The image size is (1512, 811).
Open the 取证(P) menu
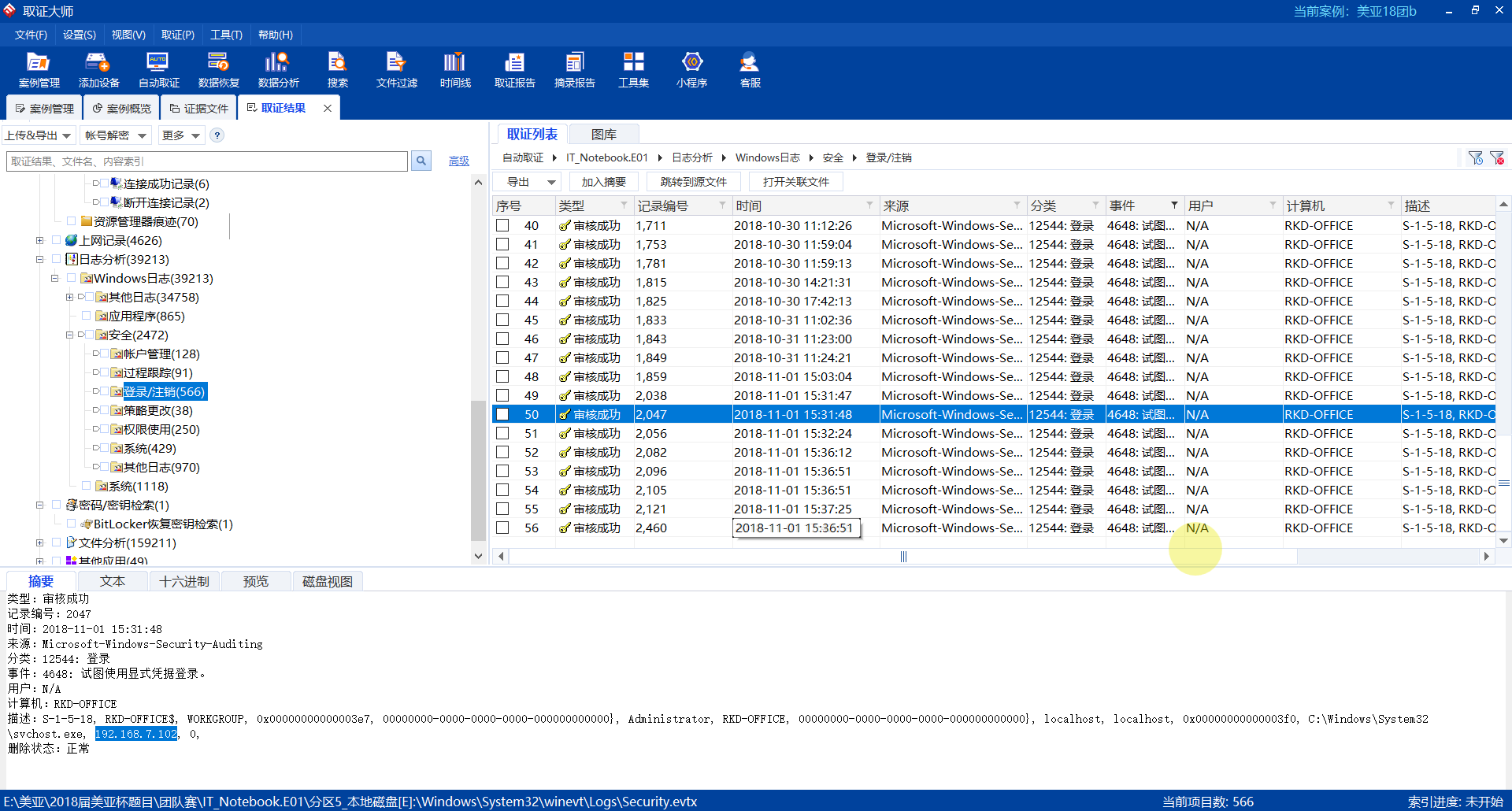(x=177, y=35)
